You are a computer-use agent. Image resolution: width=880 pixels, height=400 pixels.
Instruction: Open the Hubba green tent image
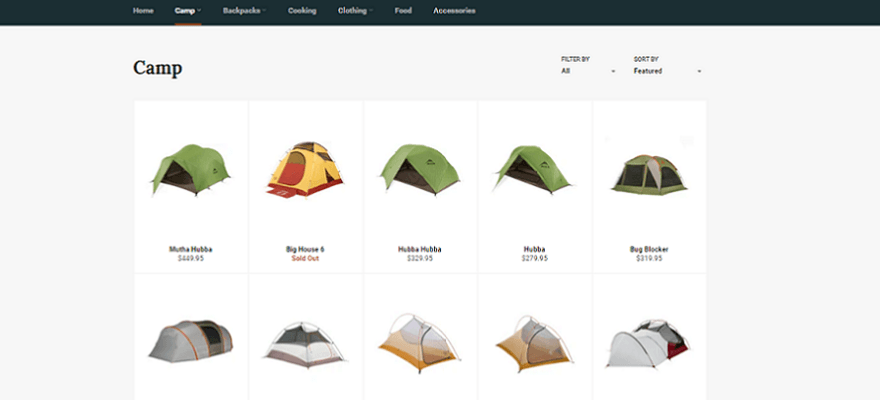pyautogui.click(x=533, y=169)
